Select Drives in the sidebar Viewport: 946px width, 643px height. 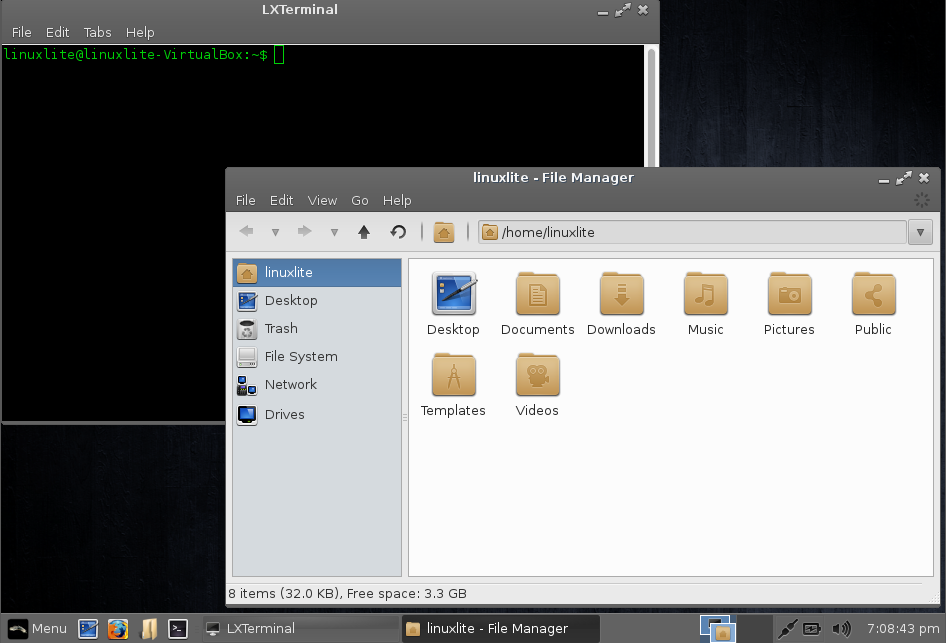point(317,414)
